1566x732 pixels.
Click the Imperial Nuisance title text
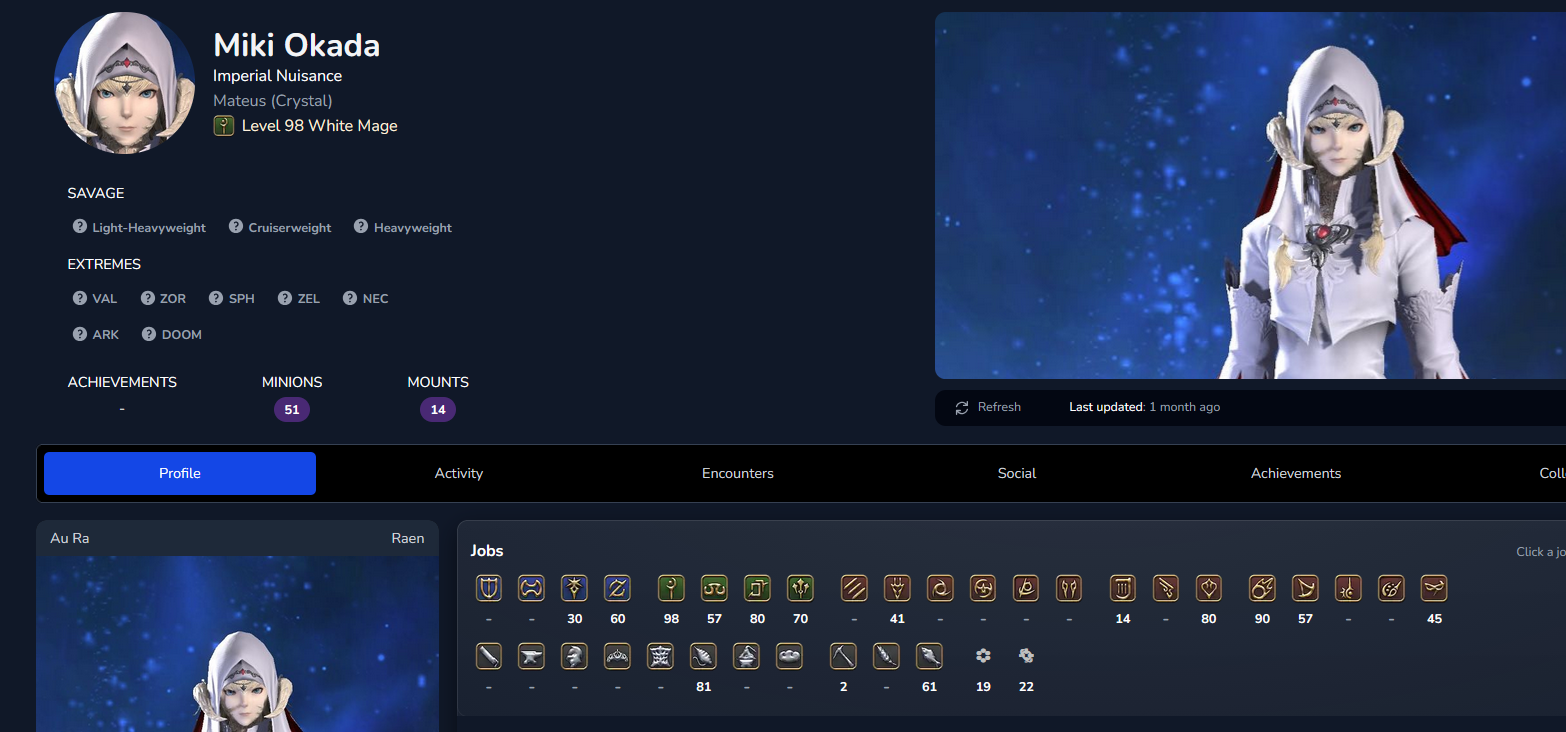click(x=278, y=76)
